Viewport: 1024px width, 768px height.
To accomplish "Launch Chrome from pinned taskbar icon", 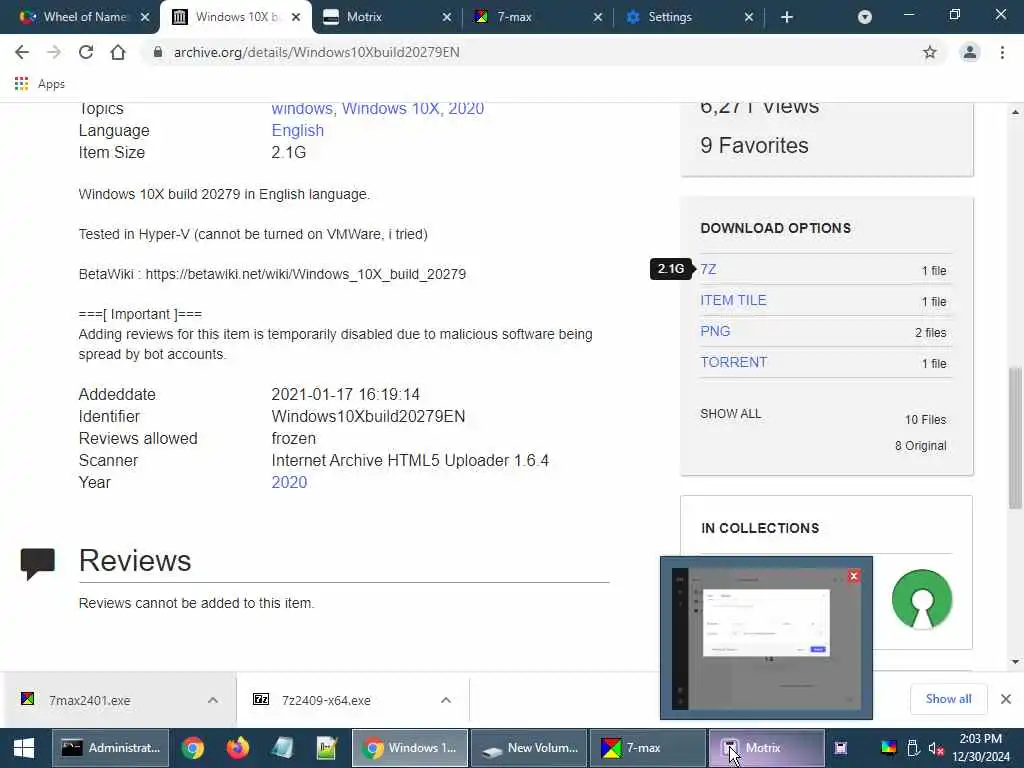I will click(193, 748).
